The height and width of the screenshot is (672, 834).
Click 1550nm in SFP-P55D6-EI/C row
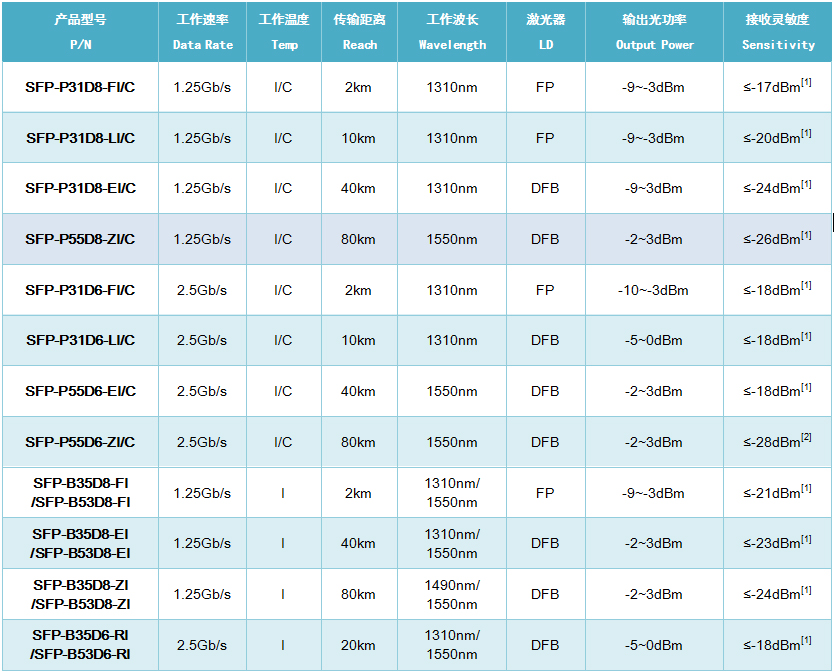452,392
